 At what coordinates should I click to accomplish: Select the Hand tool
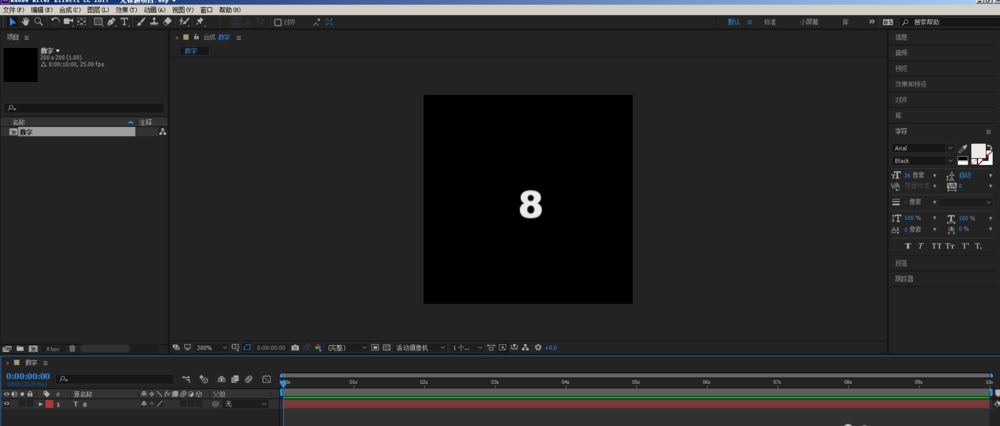click(x=26, y=22)
